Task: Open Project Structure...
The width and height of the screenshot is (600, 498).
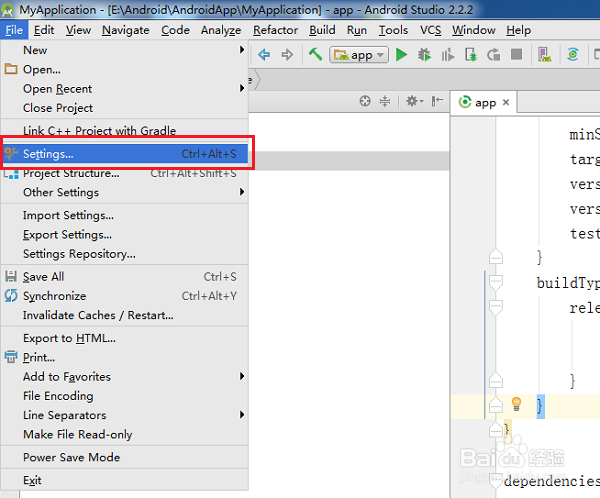Action: pyautogui.click(x=125, y=173)
